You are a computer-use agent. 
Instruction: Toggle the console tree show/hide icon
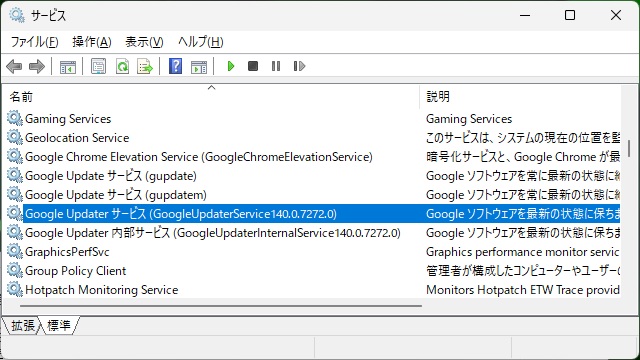coord(68,67)
